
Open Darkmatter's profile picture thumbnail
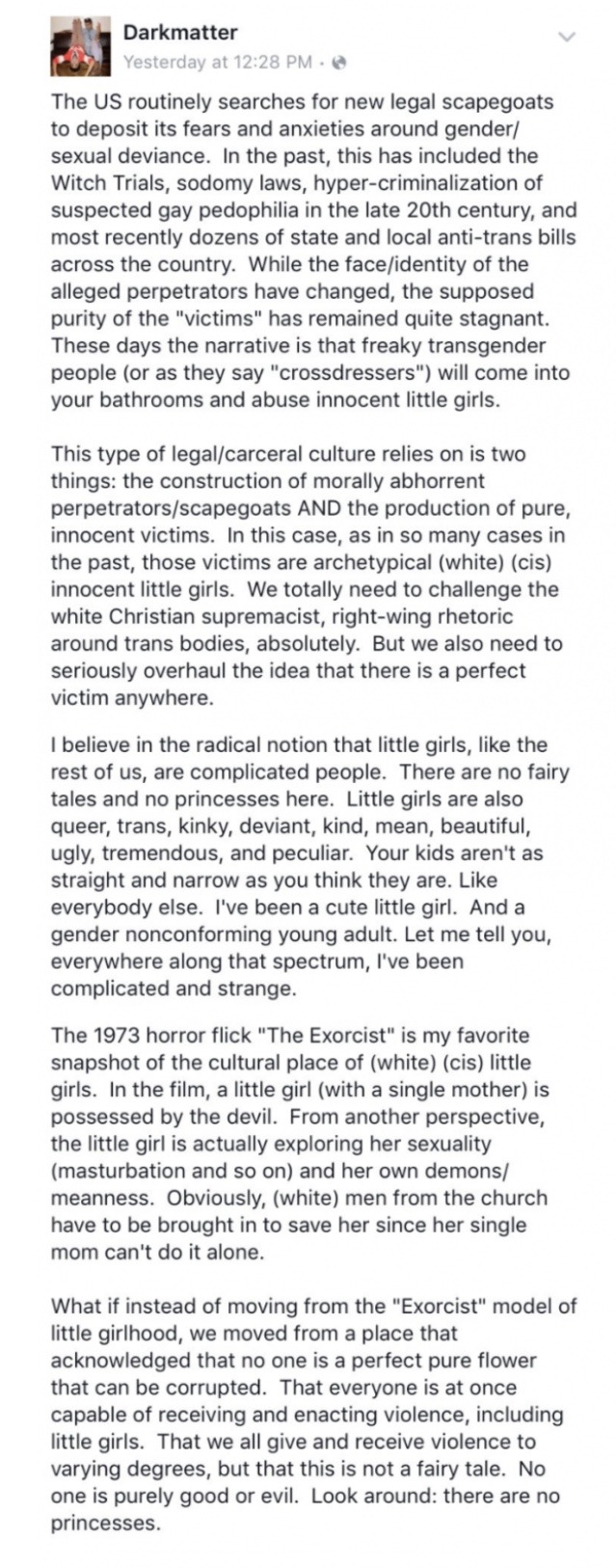click(x=81, y=47)
